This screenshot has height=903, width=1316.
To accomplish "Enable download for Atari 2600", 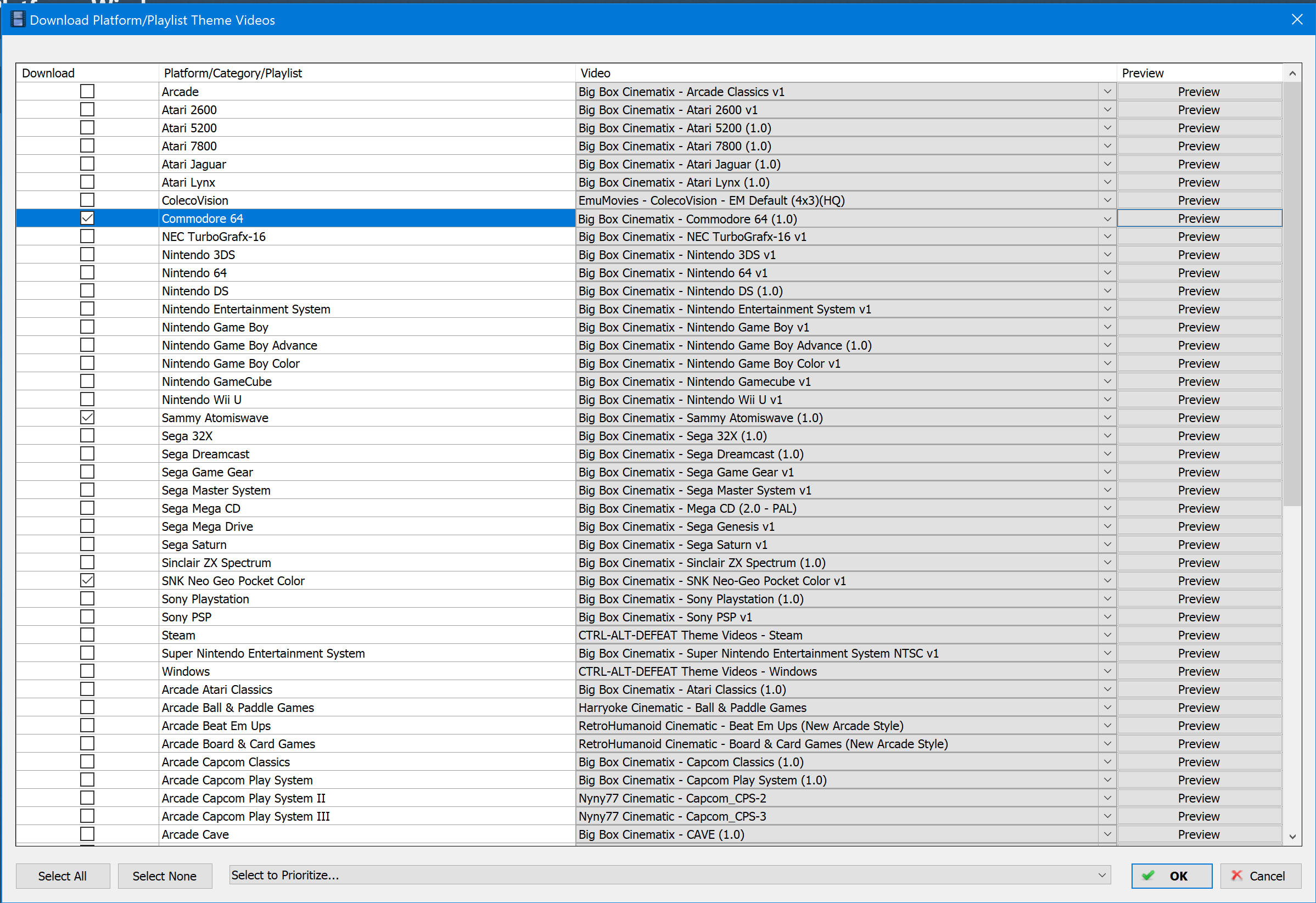I will point(87,109).
